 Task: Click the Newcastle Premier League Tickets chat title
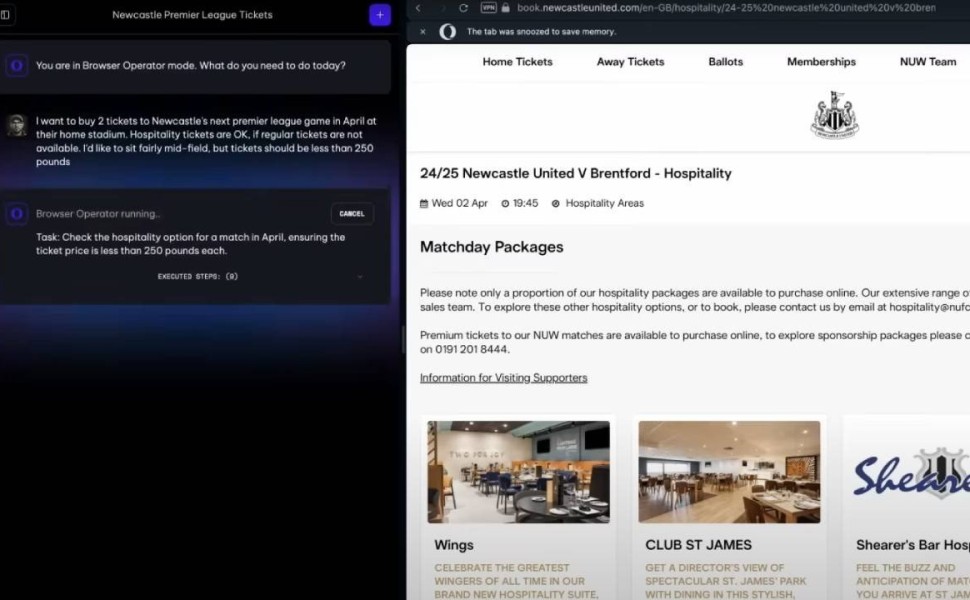tap(192, 15)
